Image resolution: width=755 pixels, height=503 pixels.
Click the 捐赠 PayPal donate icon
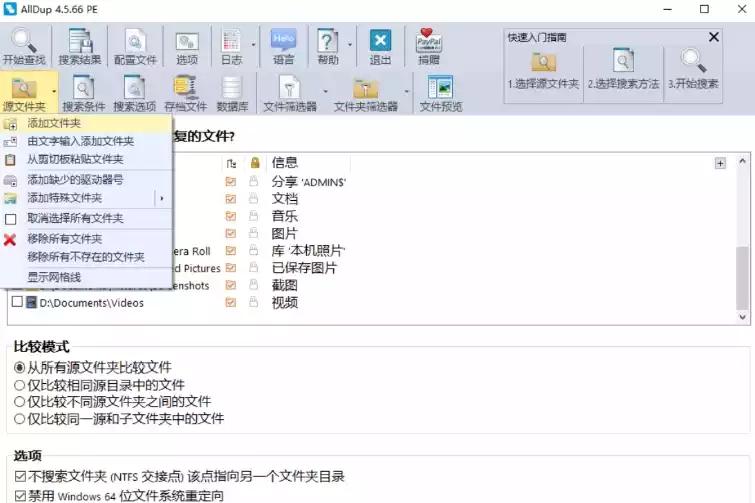tap(429, 46)
